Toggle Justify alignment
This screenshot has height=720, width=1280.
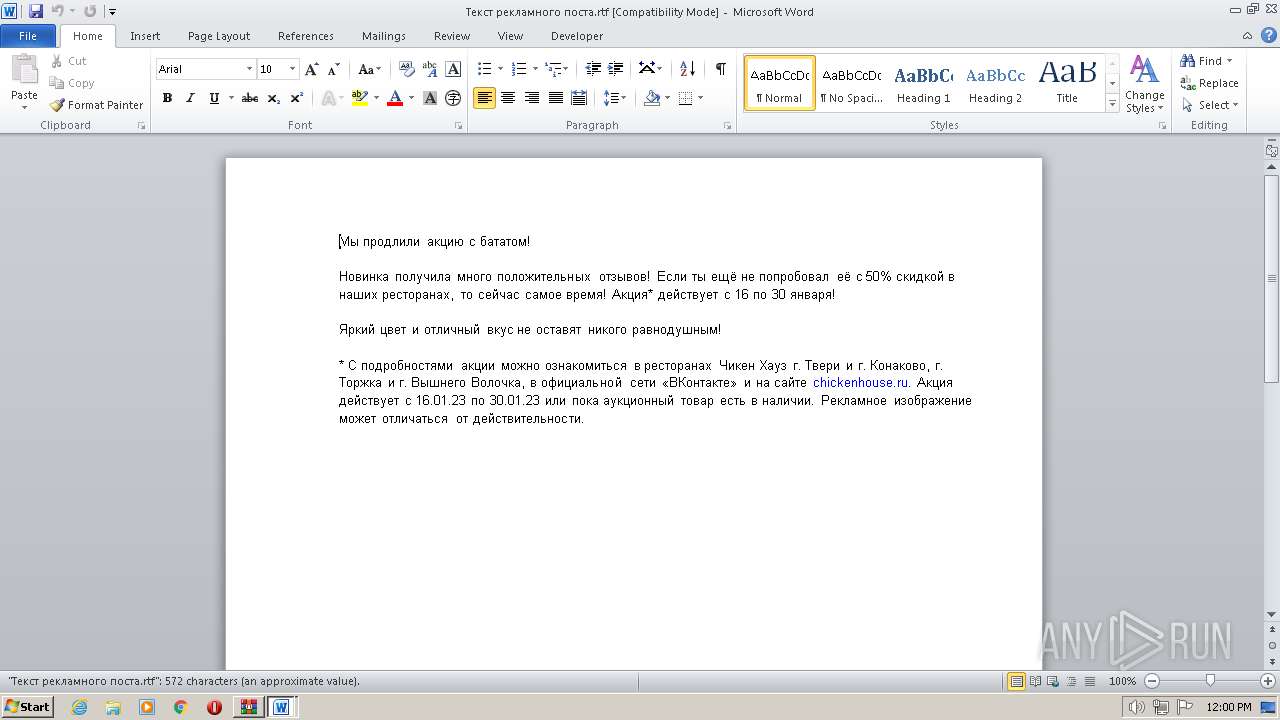click(555, 98)
